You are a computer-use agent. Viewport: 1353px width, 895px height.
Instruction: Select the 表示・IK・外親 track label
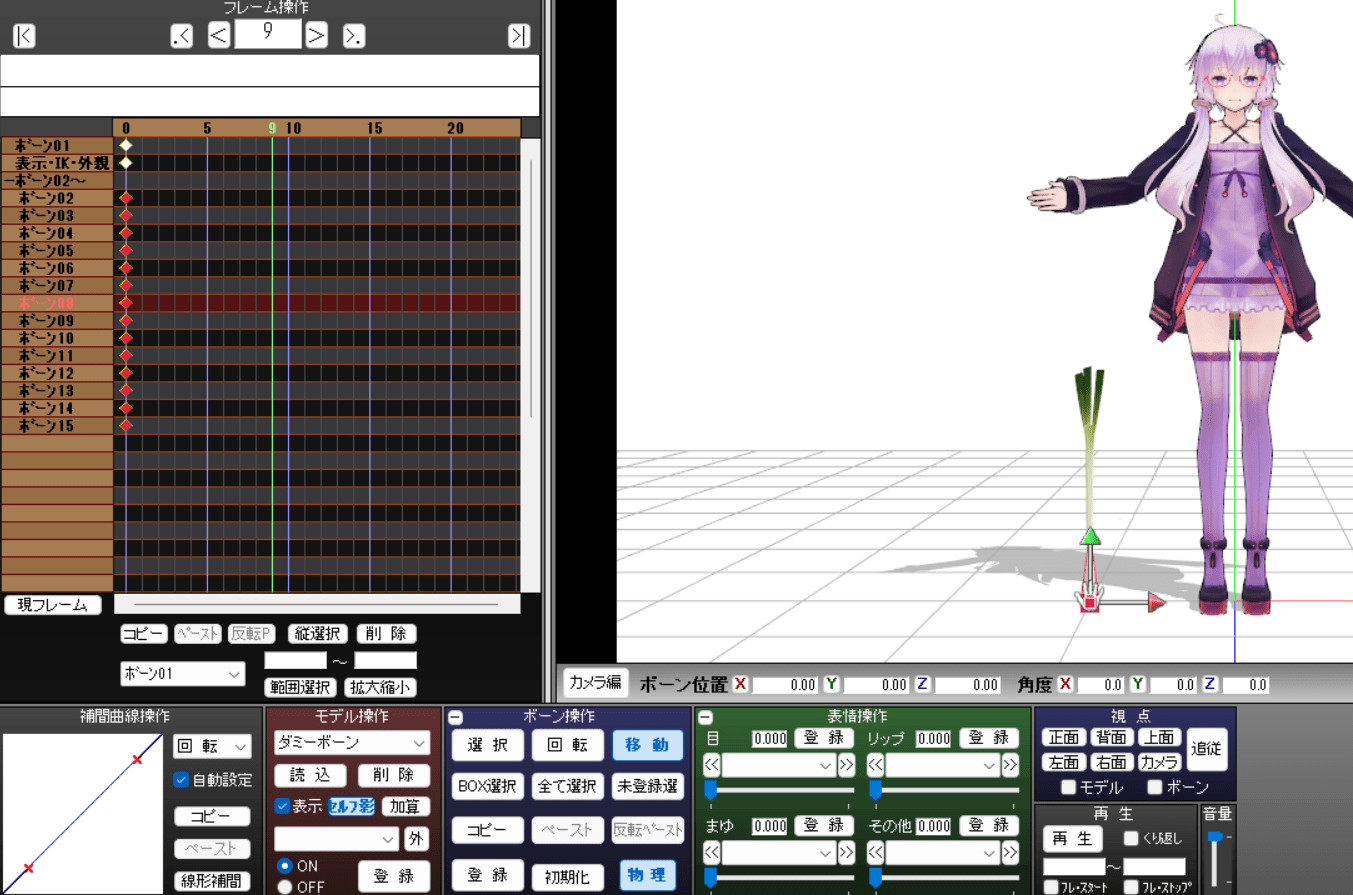coord(57,163)
